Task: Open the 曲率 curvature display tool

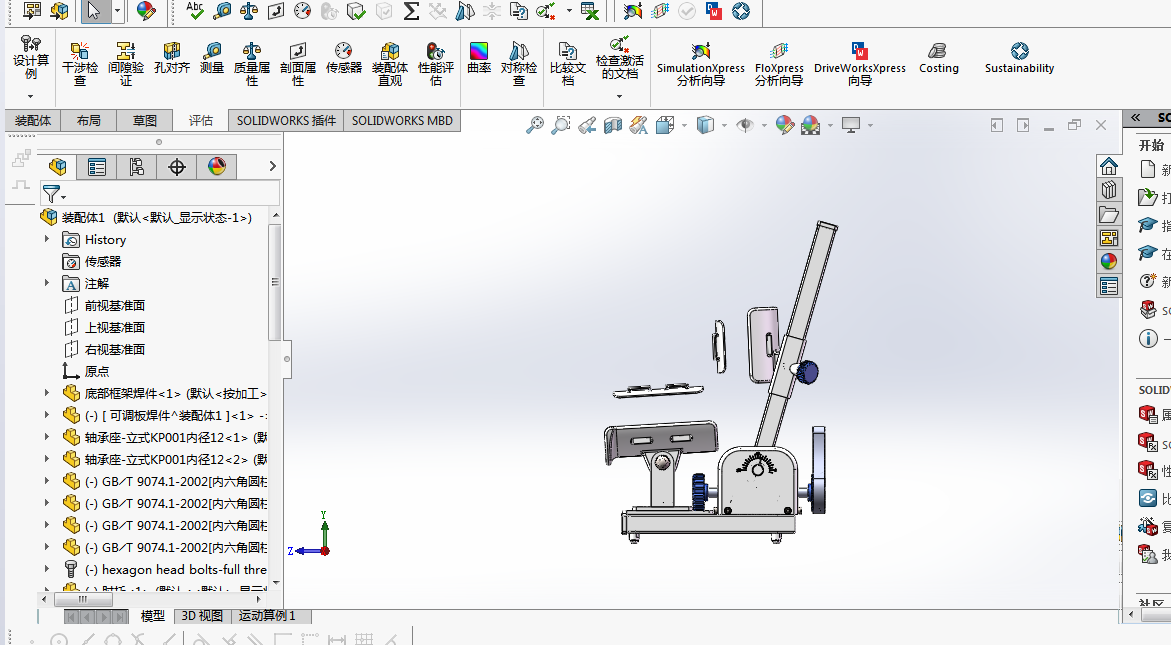Action: tap(479, 58)
